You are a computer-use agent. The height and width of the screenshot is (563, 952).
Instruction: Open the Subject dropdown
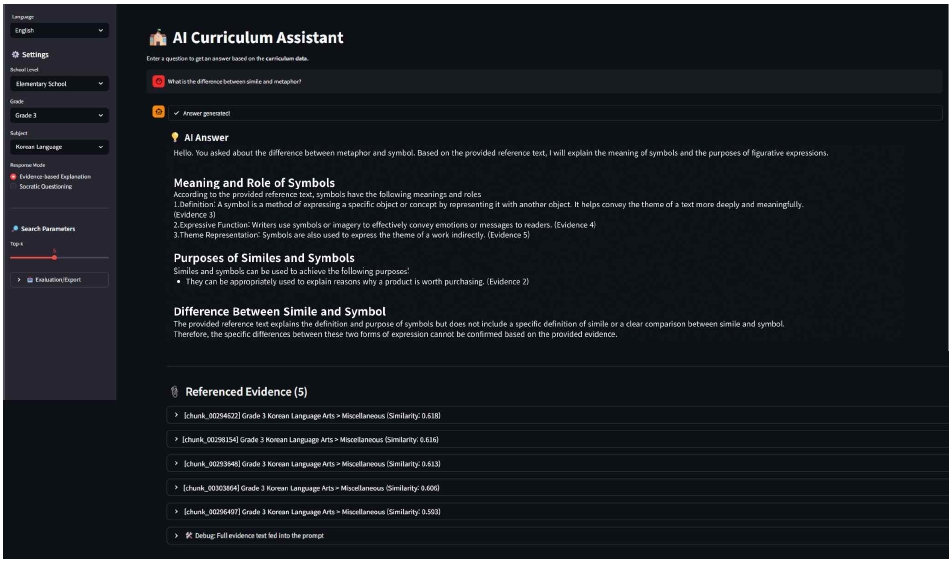(x=59, y=147)
